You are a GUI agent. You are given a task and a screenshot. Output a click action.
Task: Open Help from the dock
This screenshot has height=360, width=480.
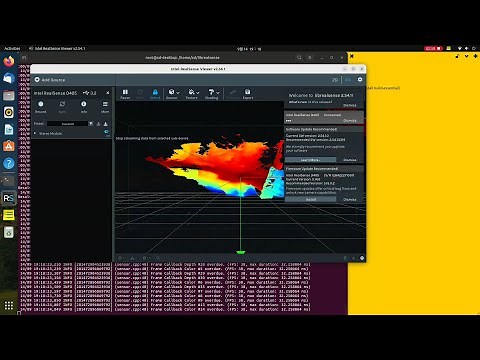(x=9, y=163)
